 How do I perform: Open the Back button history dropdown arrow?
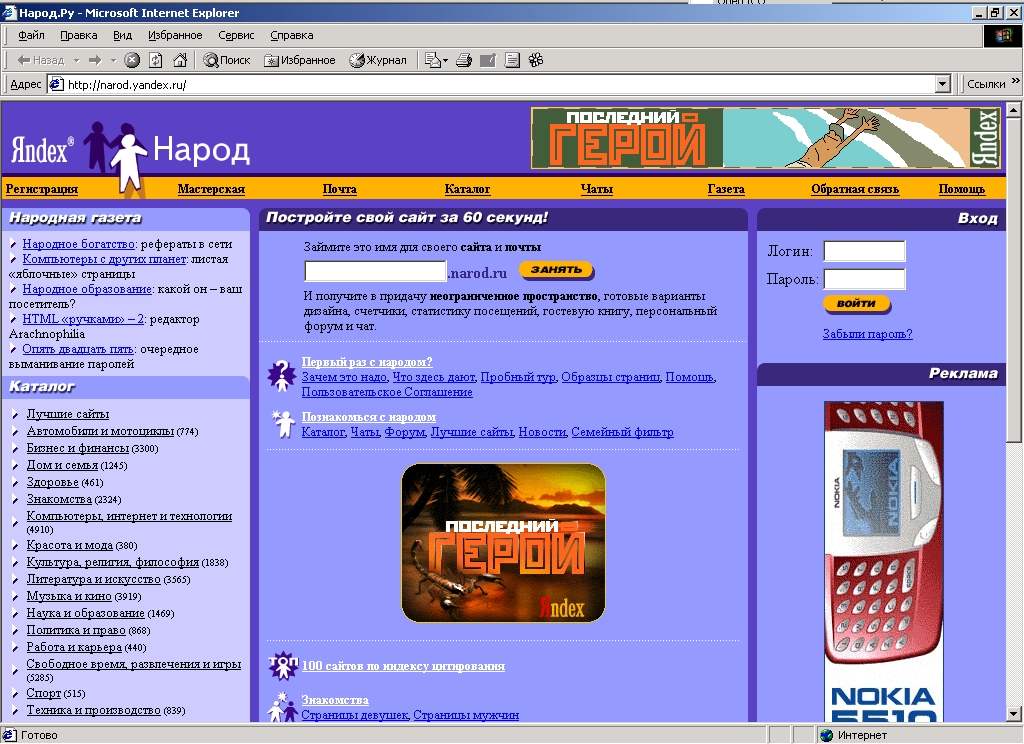pyautogui.click(x=76, y=60)
